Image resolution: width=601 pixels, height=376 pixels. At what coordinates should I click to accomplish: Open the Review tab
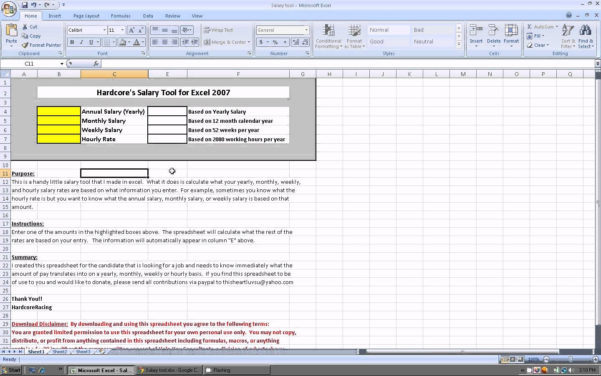click(x=172, y=16)
